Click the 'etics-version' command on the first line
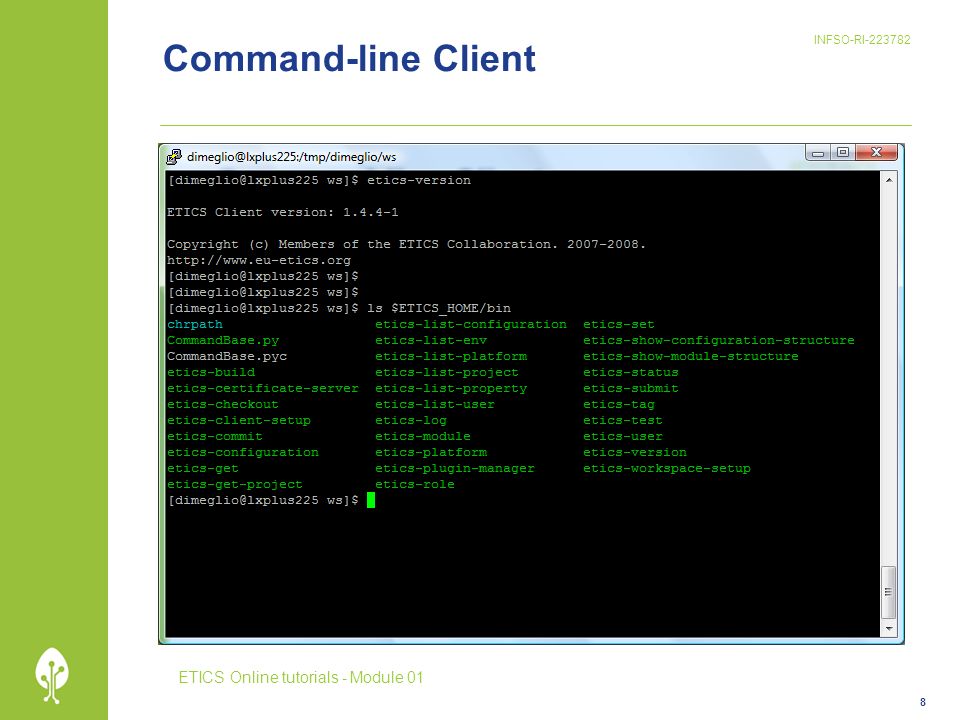 point(419,180)
